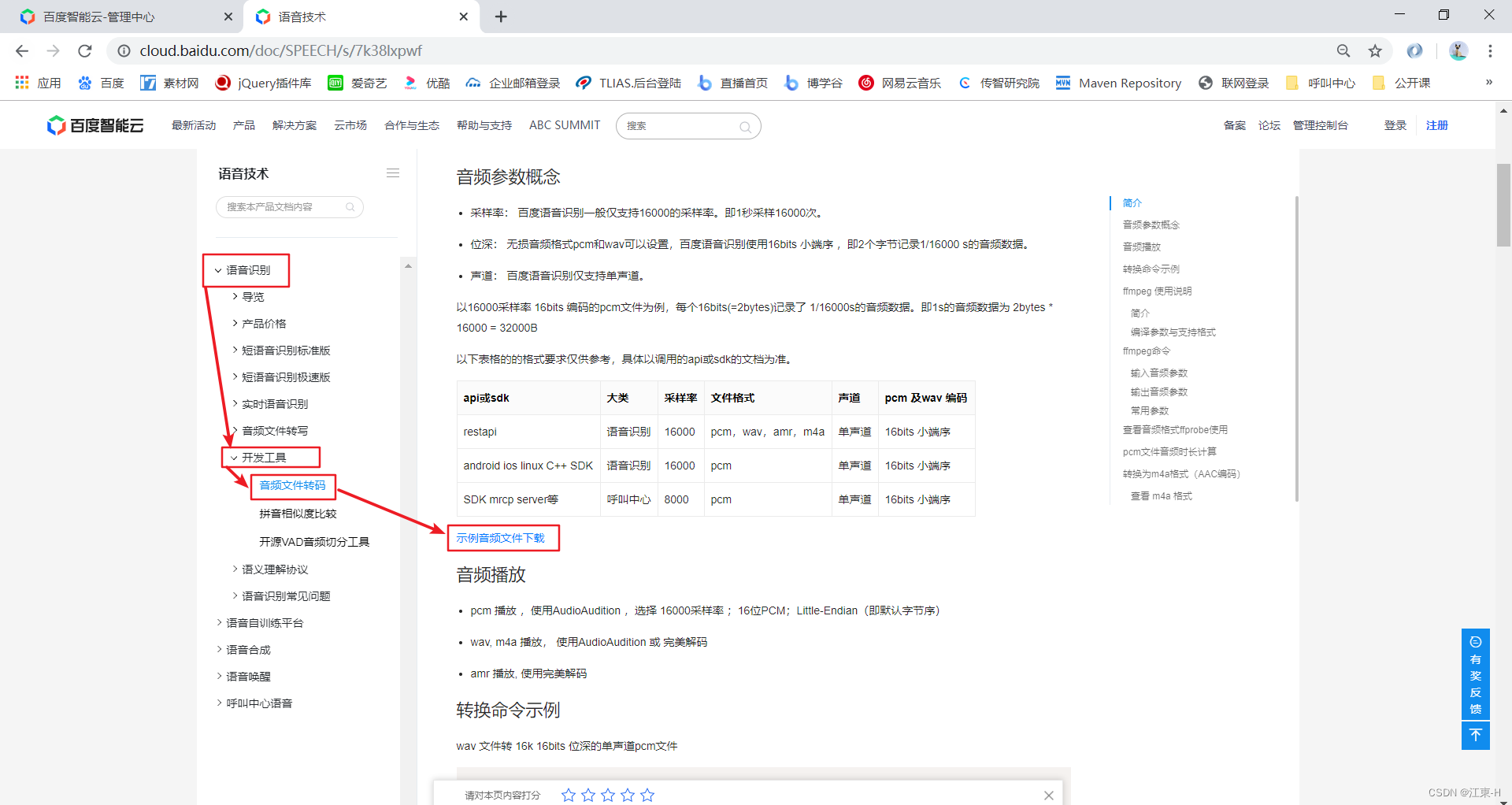Open the 素材网 bookmark
This screenshot has width=1512, height=805.
point(169,83)
